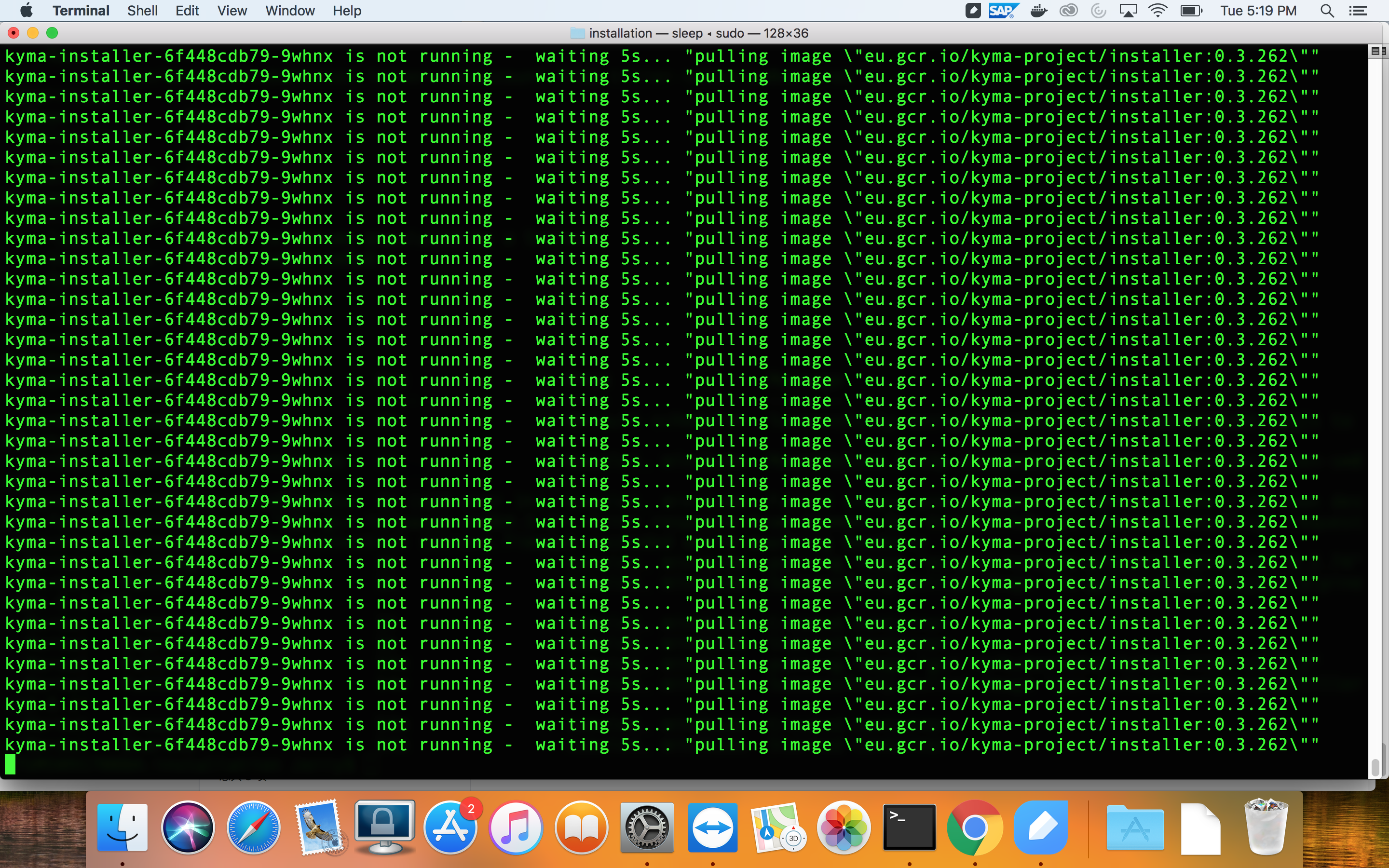This screenshot has height=868, width=1389.
Task: Open Adobe Creative Cloud from the menu bar
Action: 1069,10
